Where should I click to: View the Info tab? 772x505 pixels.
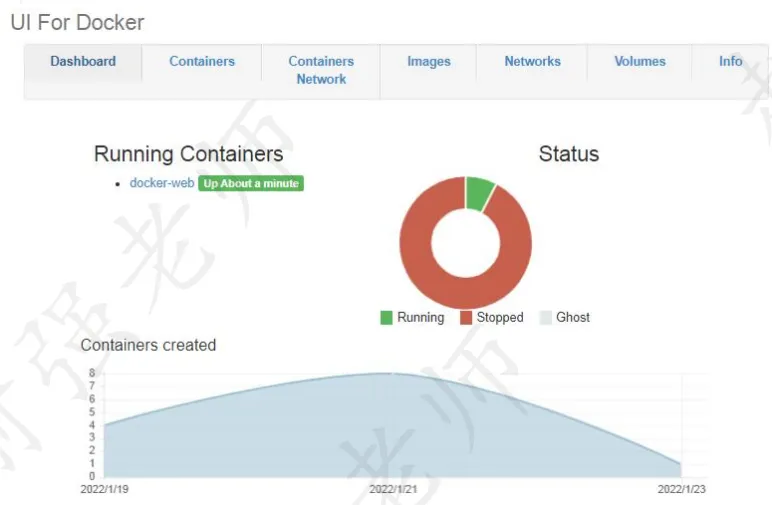coord(730,62)
